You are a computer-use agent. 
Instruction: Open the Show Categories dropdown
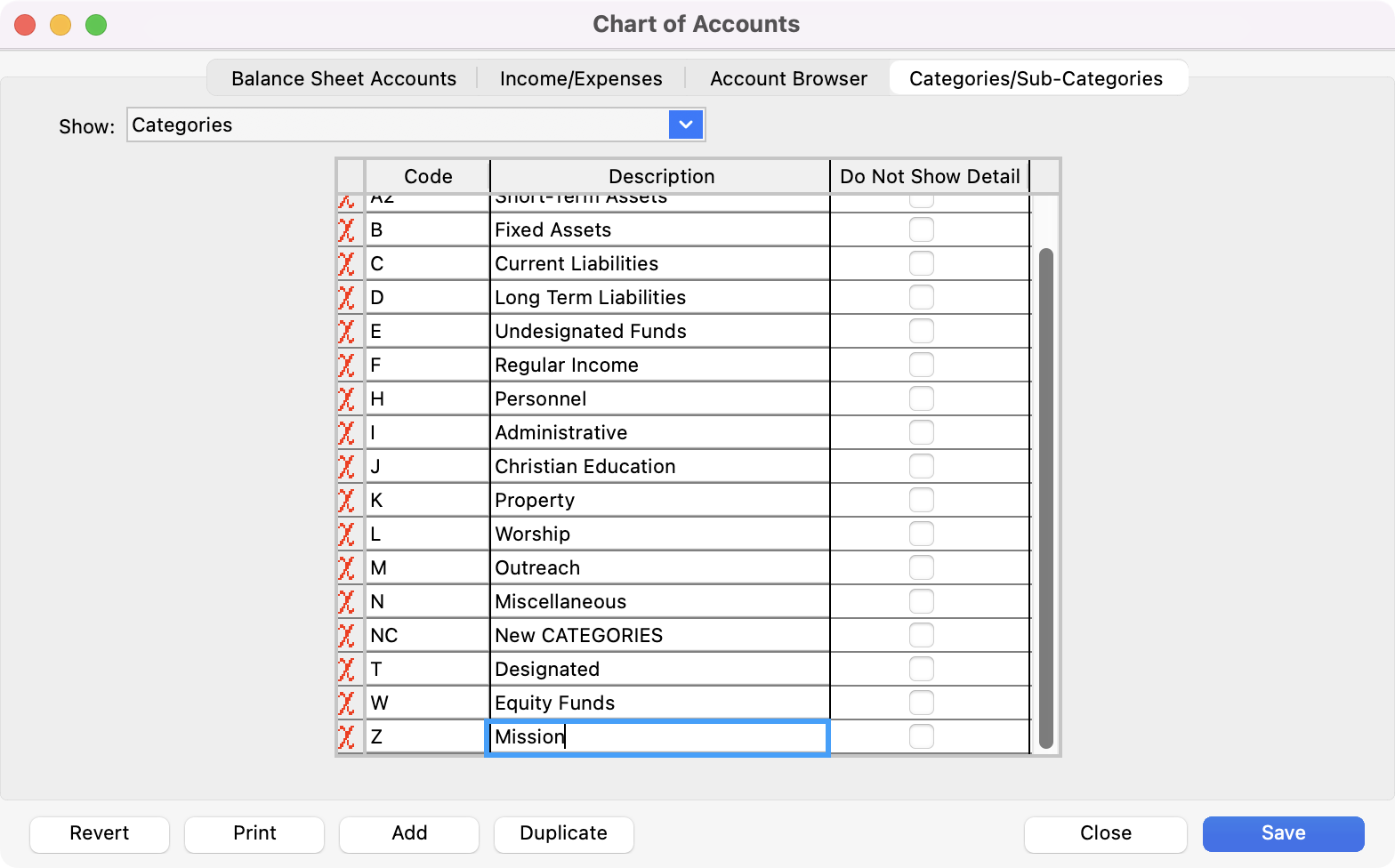pyautogui.click(x=685, y=125)
